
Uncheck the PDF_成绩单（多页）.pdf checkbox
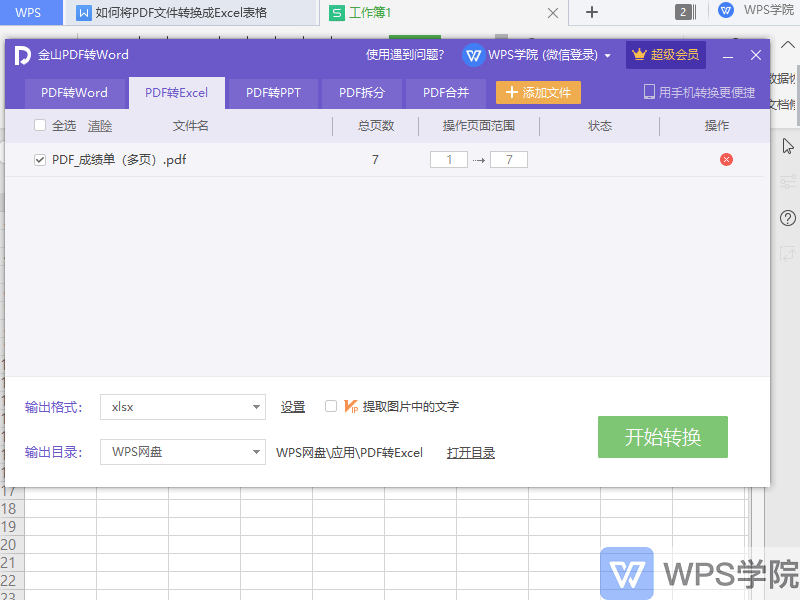40,160
